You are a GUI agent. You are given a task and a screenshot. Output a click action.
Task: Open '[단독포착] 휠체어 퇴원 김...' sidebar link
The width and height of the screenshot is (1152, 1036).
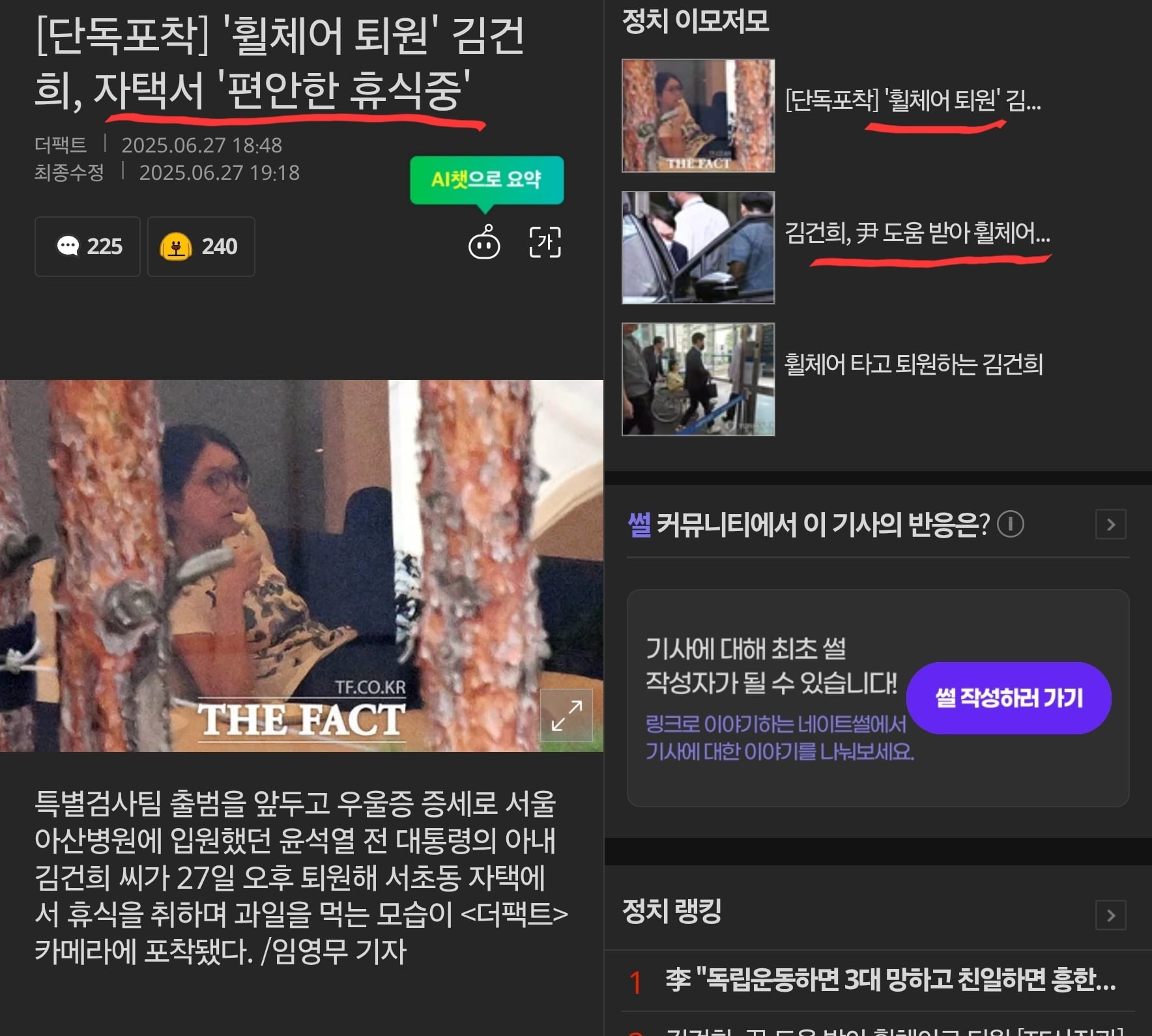click(913, 100)
